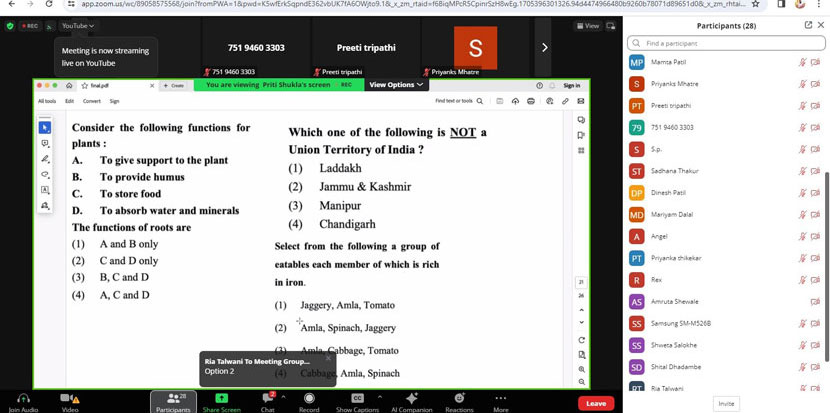Go to previous PDF page arrow
This screenshot has width=830, height=413.
pyautogui.click(x=582, y=310)
